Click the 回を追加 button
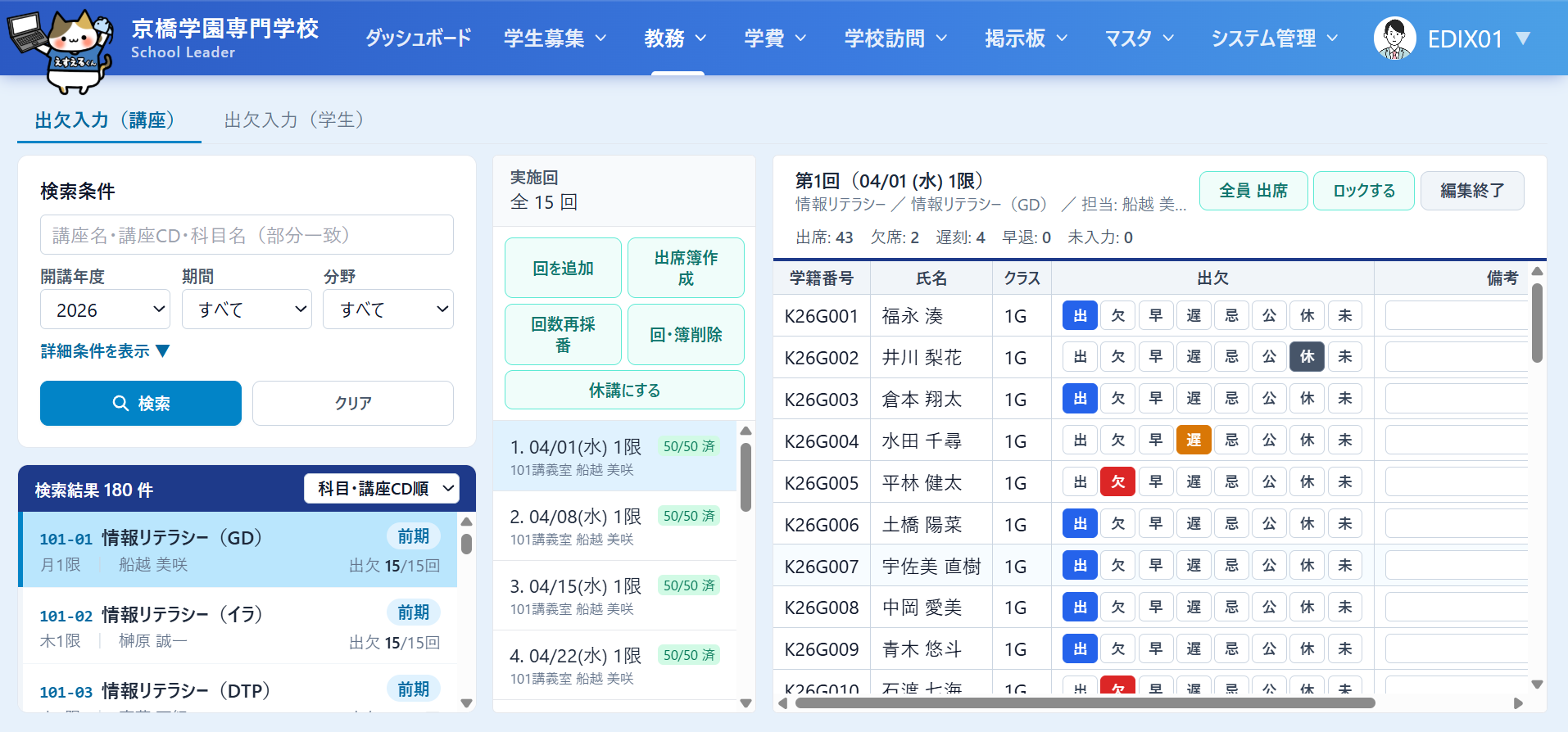Viewport: 1568px width, 732px height. pos(563,268)
